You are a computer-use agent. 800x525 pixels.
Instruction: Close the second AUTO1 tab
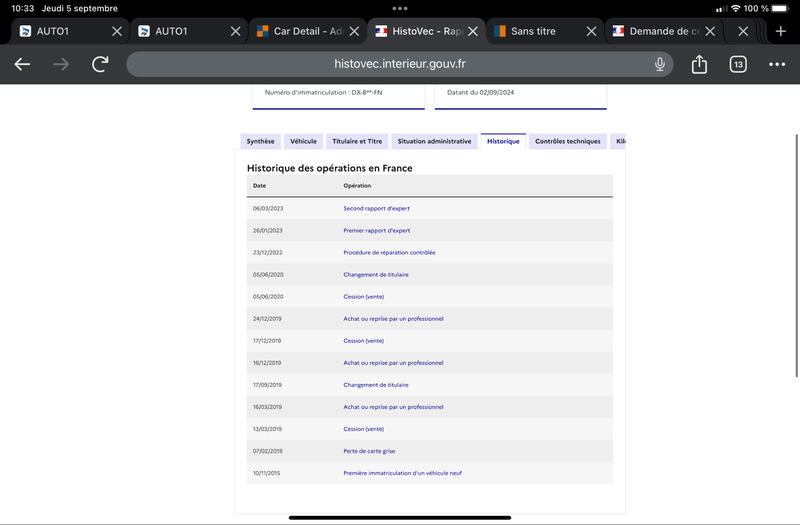(x=235, y=31)
